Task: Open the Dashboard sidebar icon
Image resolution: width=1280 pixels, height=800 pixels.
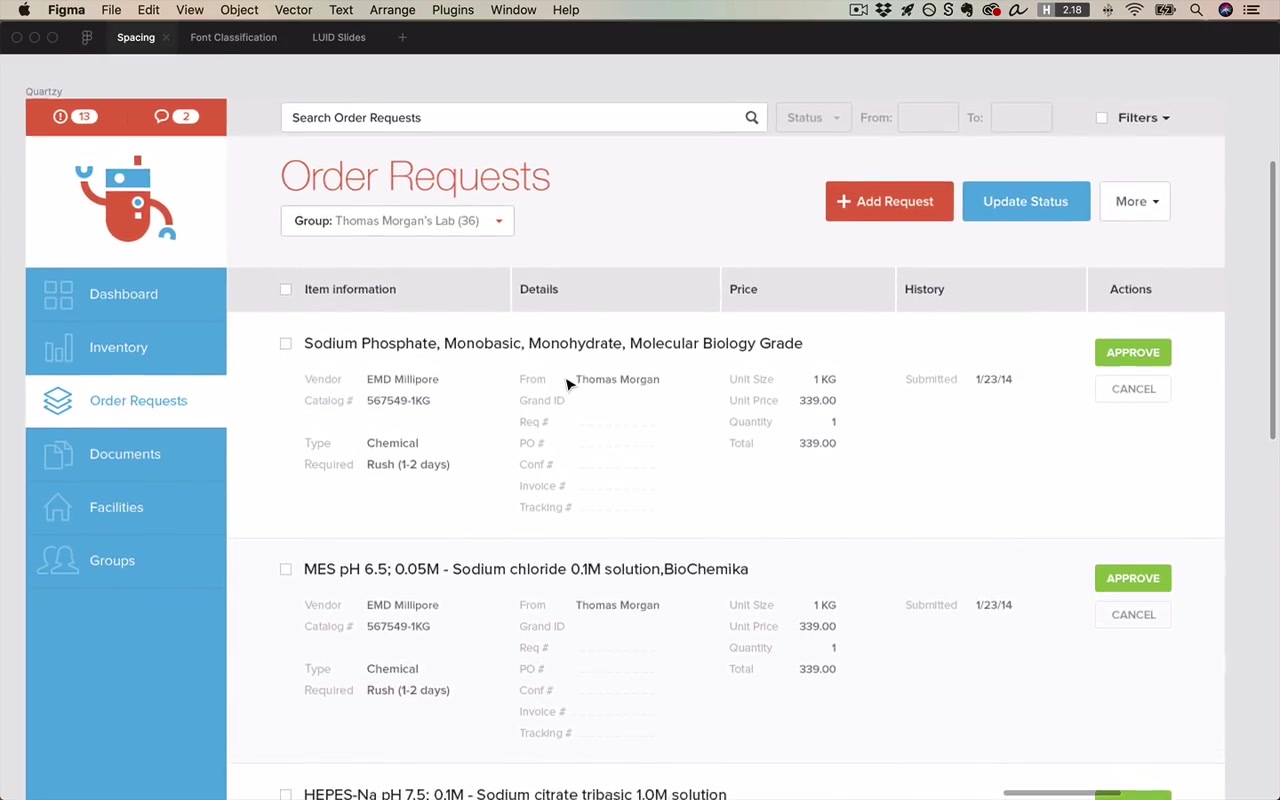Action: click(58, 294)
